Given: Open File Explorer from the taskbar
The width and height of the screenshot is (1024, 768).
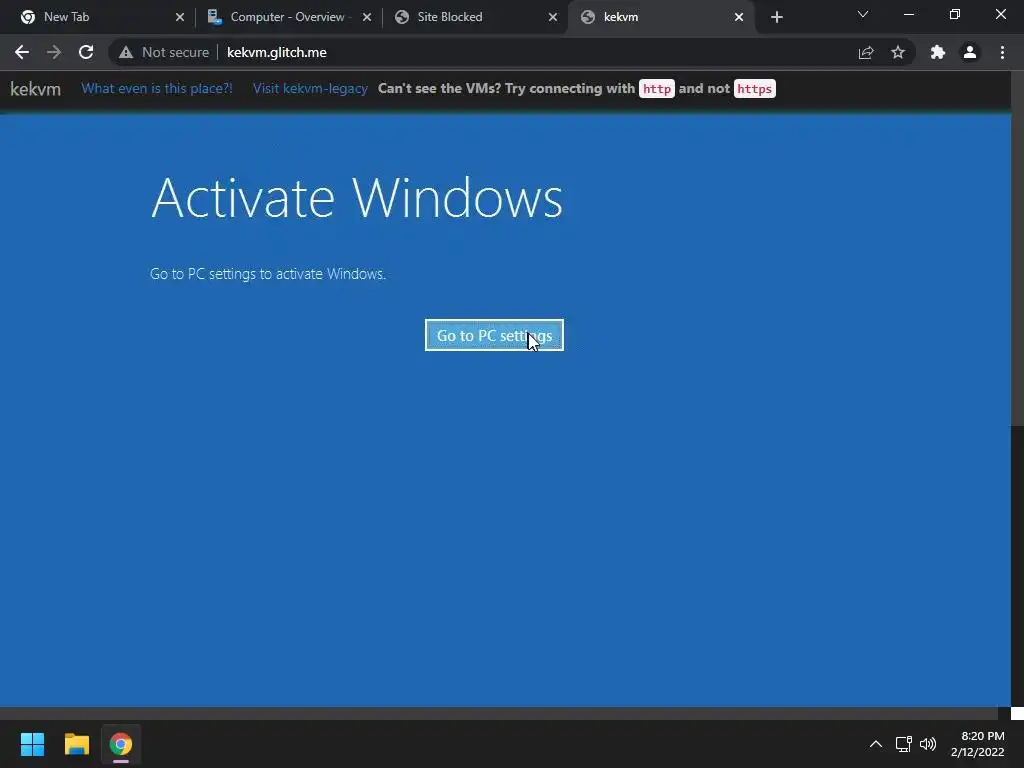Looking at the screenshot, I should point(76,744).
